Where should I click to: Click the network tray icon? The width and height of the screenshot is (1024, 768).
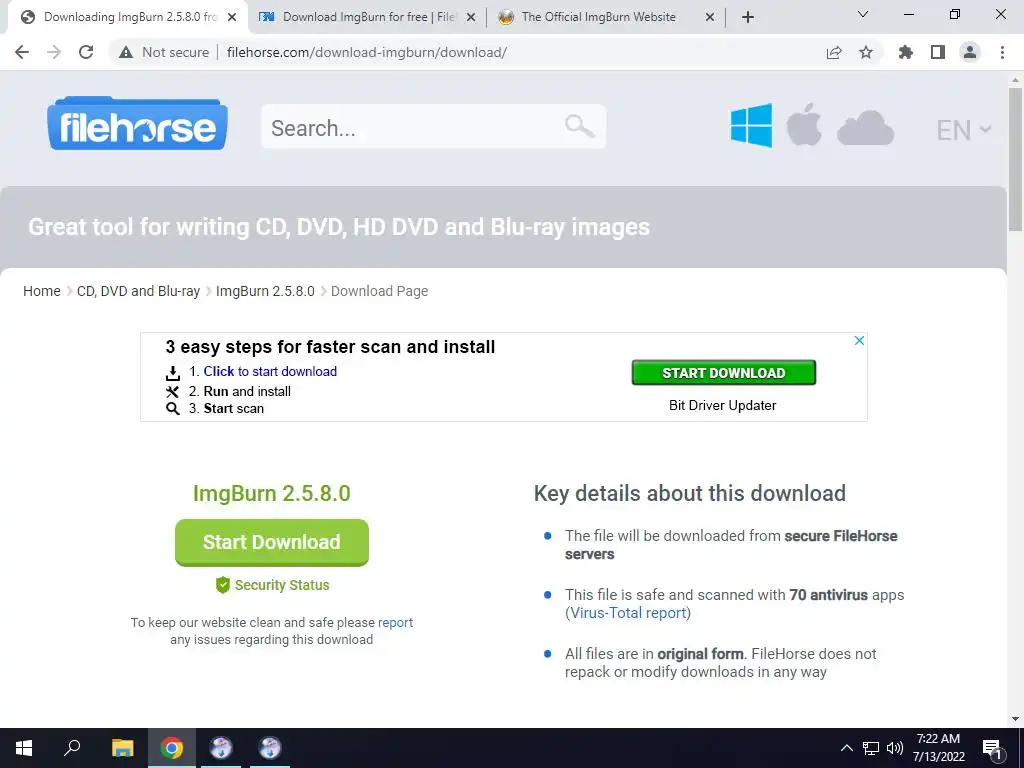[x=871, y=748]
